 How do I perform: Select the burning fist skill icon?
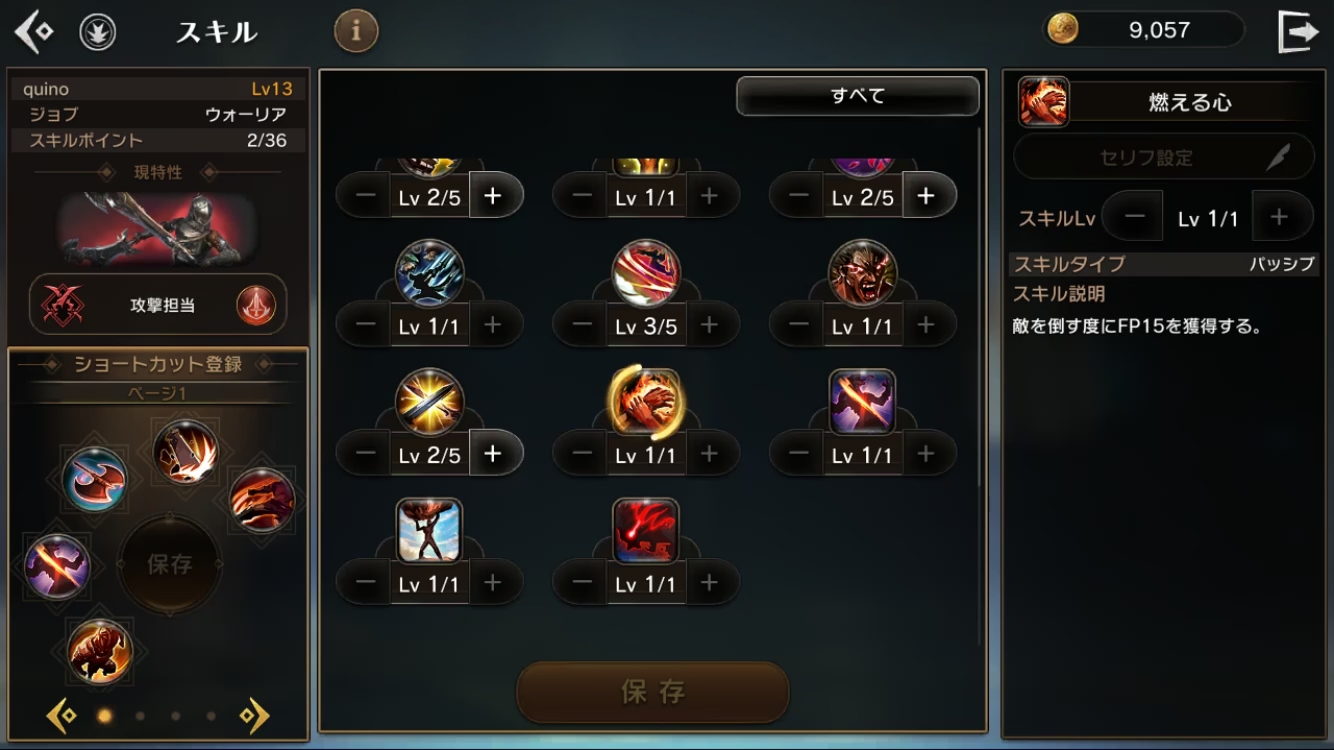645,402
